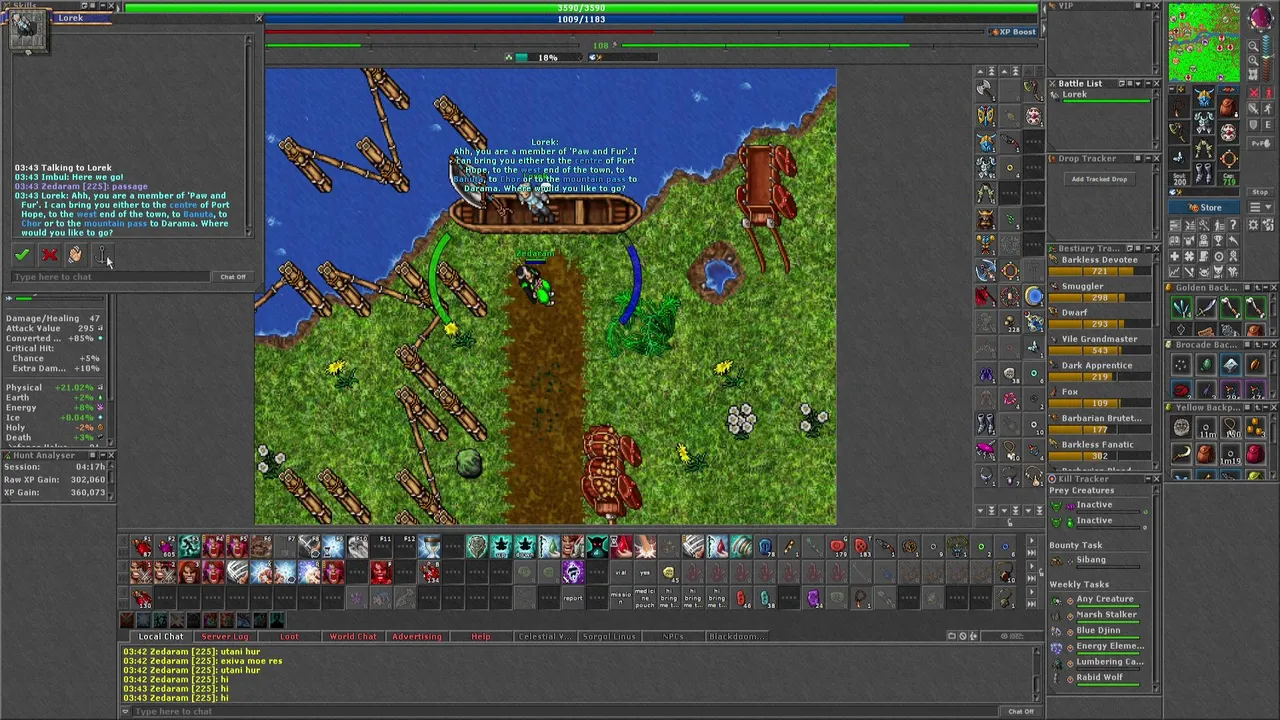This screenshot has height=720, width=1280.
Task: Open the menu dropdown below Stop
Action: (x=1260, y=207)
